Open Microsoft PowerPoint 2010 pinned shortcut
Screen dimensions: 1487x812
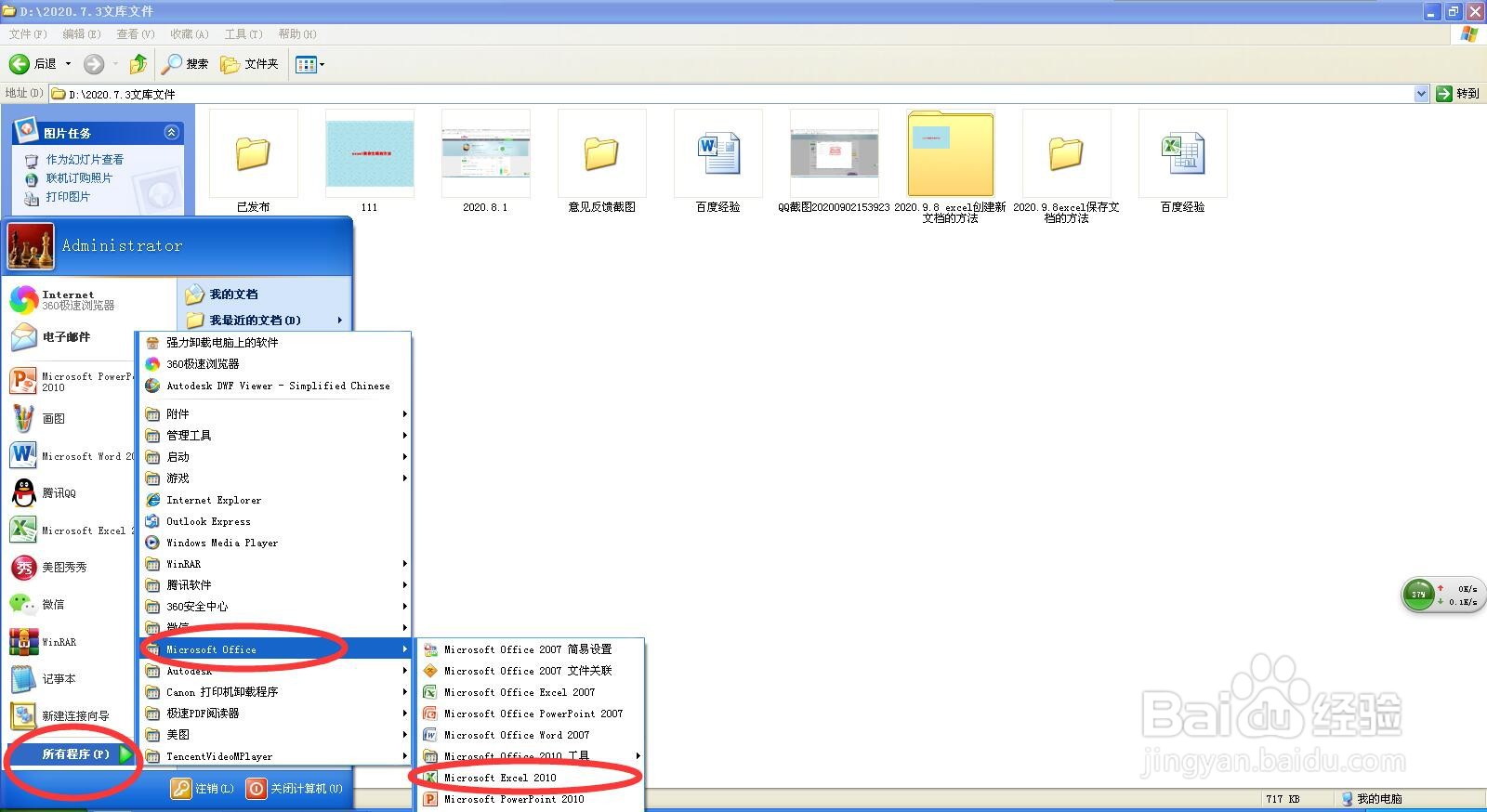(71, 382)
